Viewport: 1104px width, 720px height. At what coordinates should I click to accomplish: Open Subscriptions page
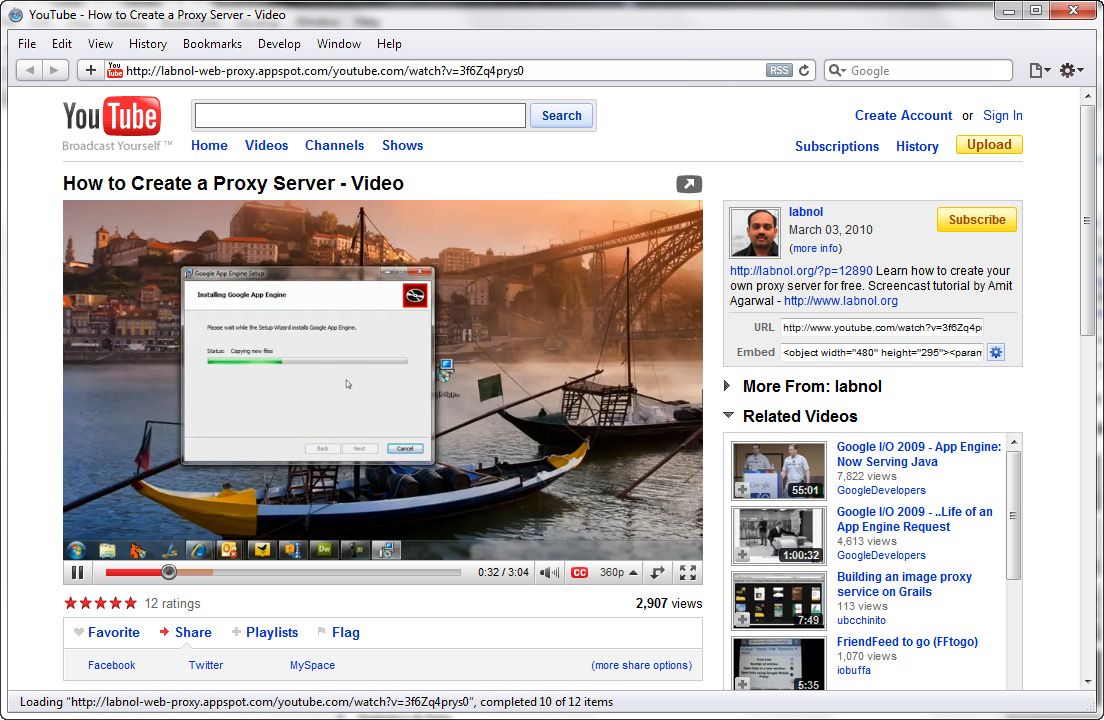836,146
